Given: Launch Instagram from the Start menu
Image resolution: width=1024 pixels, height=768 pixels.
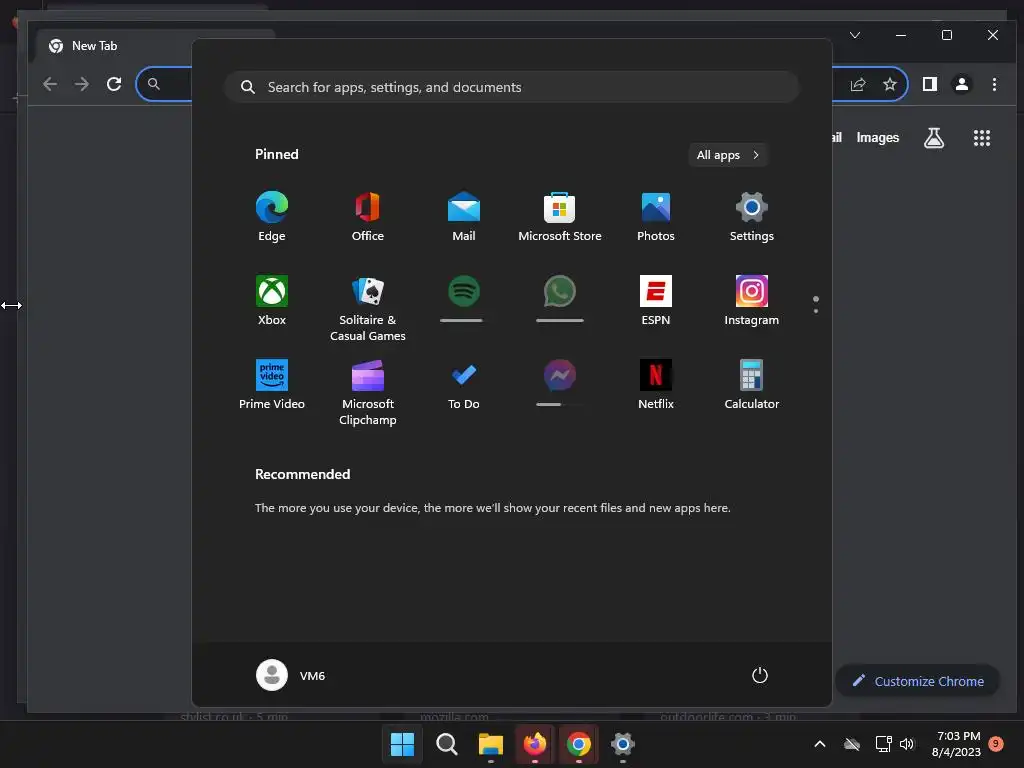Looking at the screenshot, I should click(x=752, y=300).
